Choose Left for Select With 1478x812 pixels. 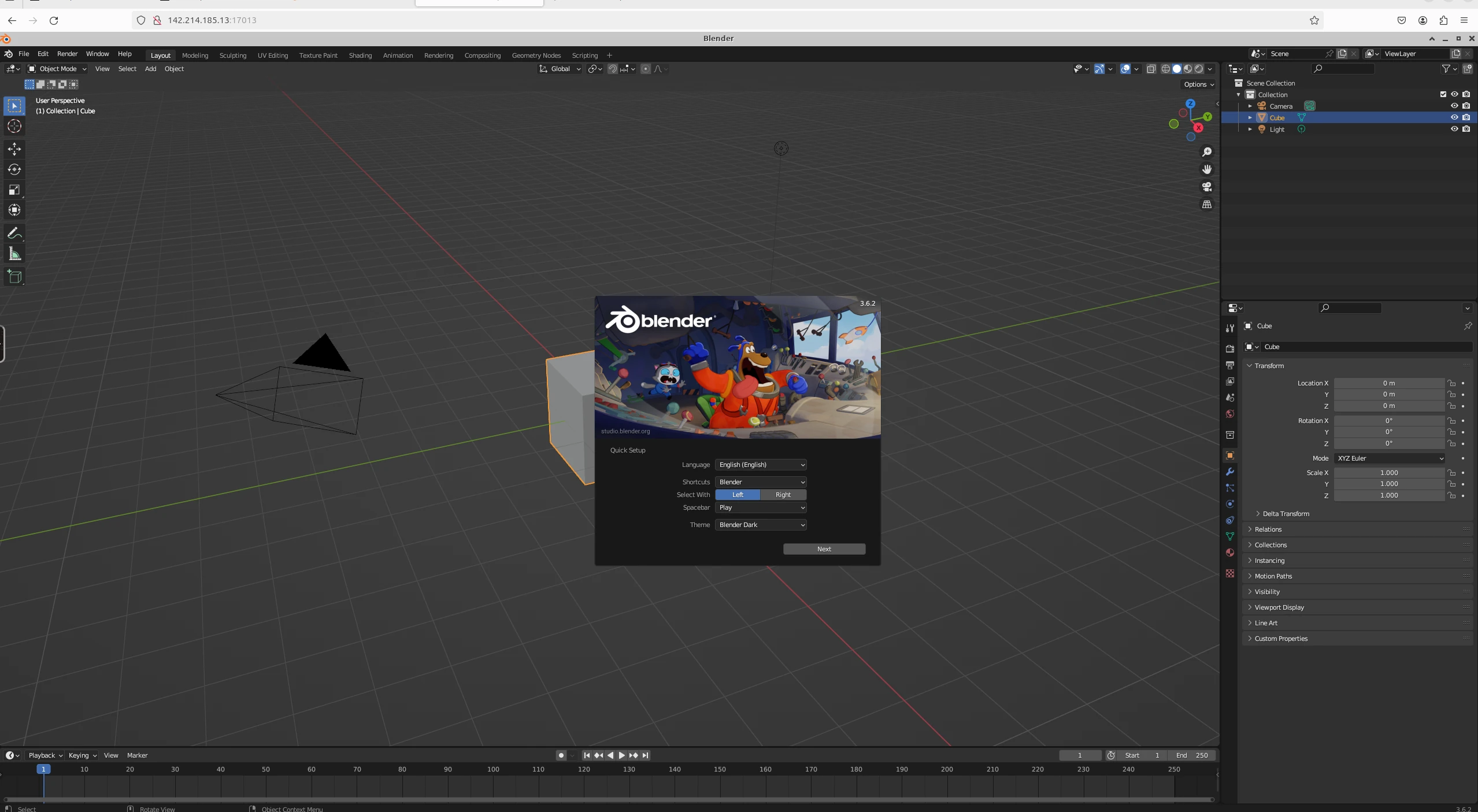738,495
